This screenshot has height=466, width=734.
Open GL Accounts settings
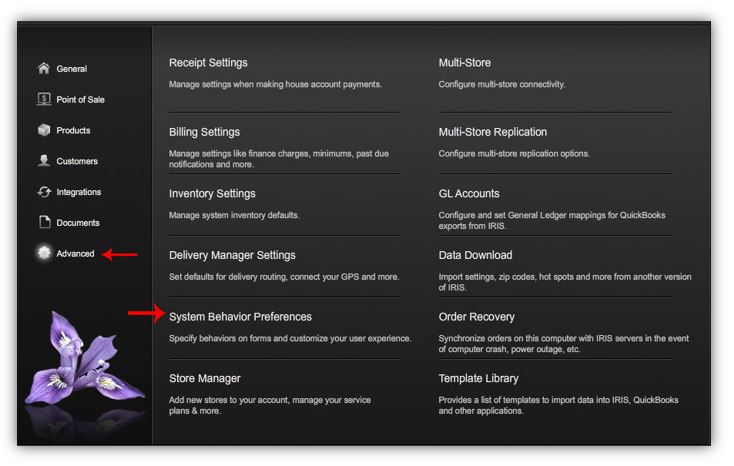tap(468, 194)
